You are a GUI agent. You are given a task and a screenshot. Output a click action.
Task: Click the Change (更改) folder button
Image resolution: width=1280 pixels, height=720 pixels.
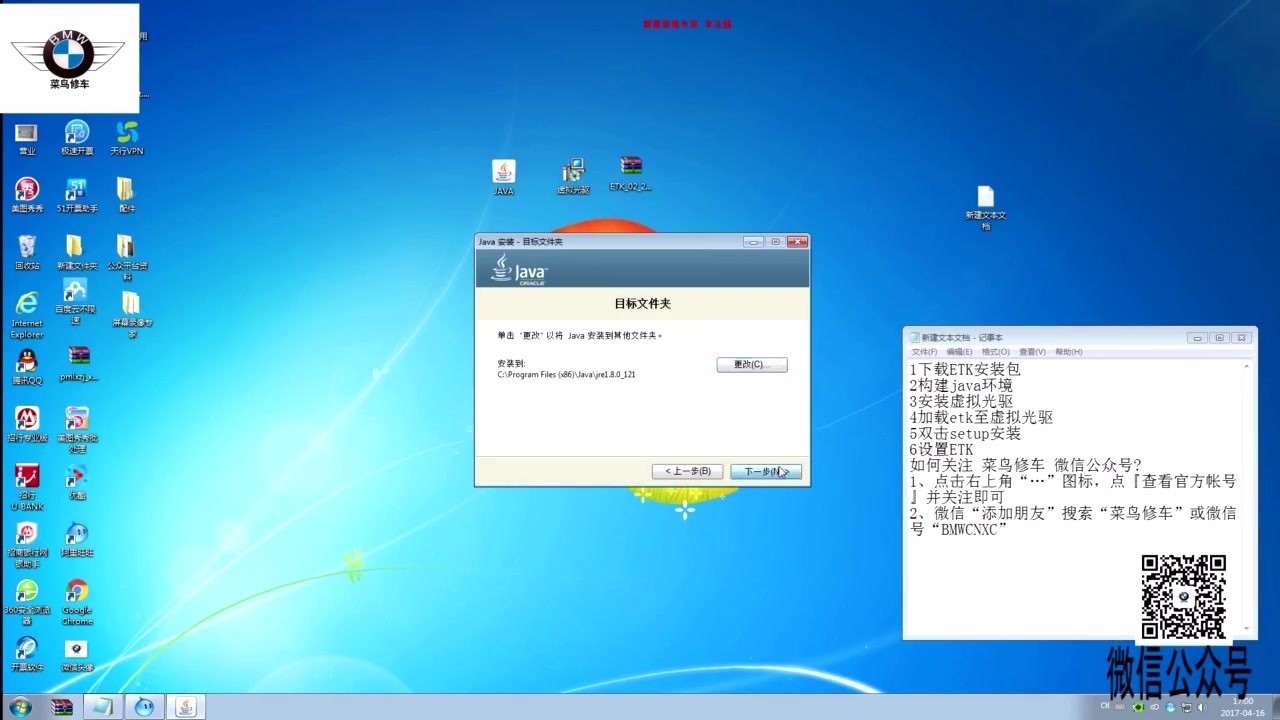[x=752, y=365]
